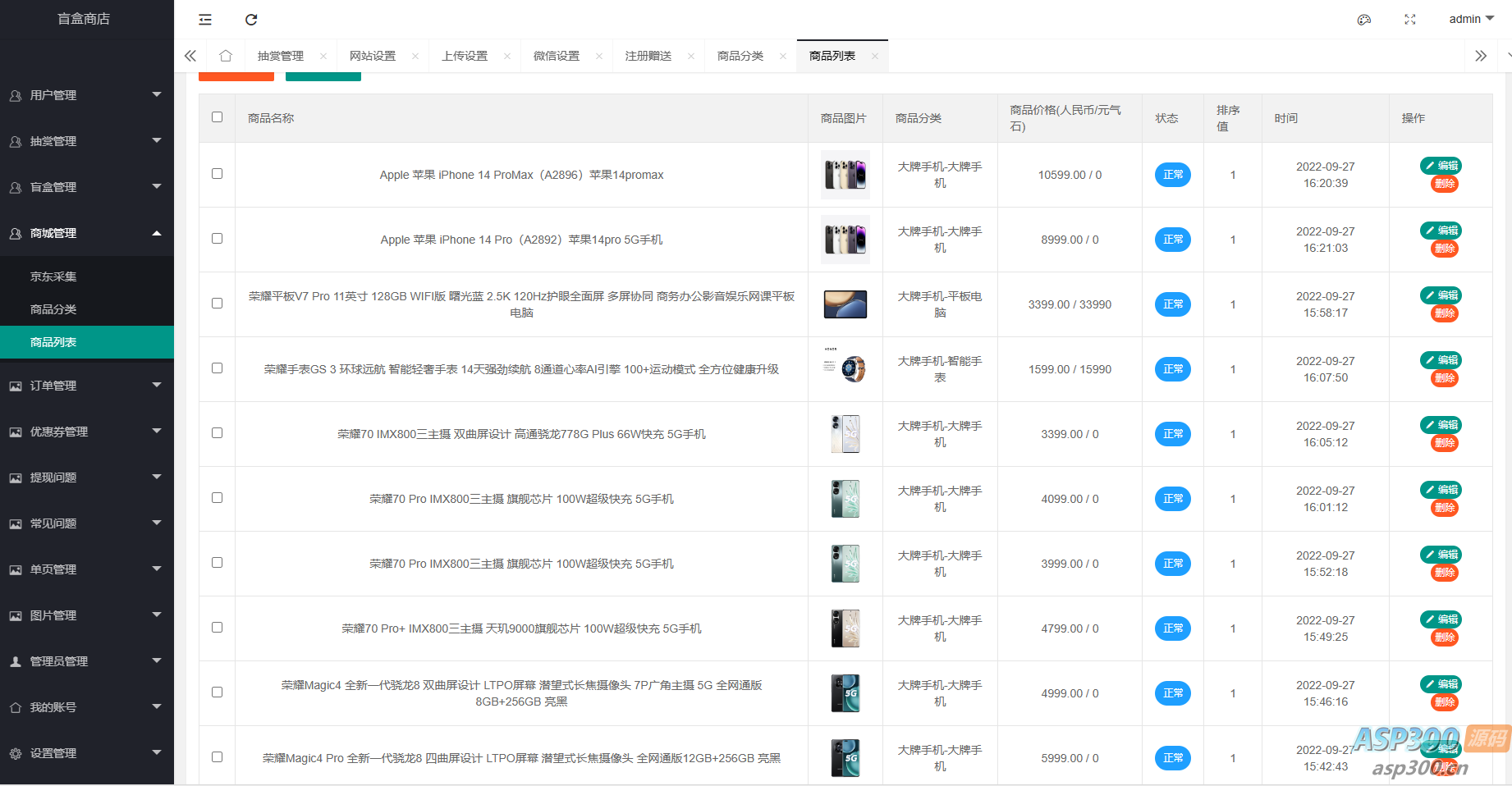The width and height of the screenshot is (1512, 786).
Task: Tick the 荣耀70 IMX800 双曲屏 row checkbox
Action: click(218, 433)
